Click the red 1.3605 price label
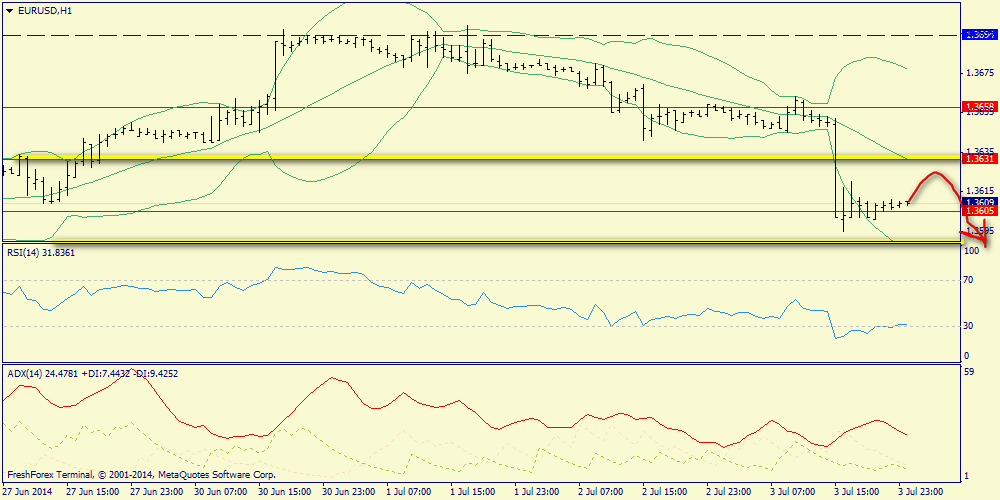1000x500 pixels. 980,211
